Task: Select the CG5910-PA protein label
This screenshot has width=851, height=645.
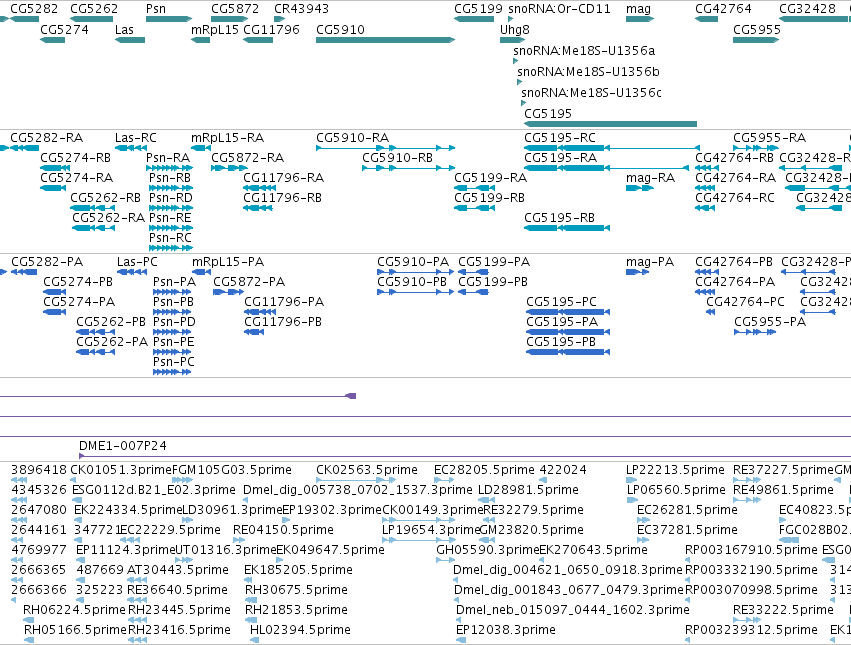Action: 413,262
